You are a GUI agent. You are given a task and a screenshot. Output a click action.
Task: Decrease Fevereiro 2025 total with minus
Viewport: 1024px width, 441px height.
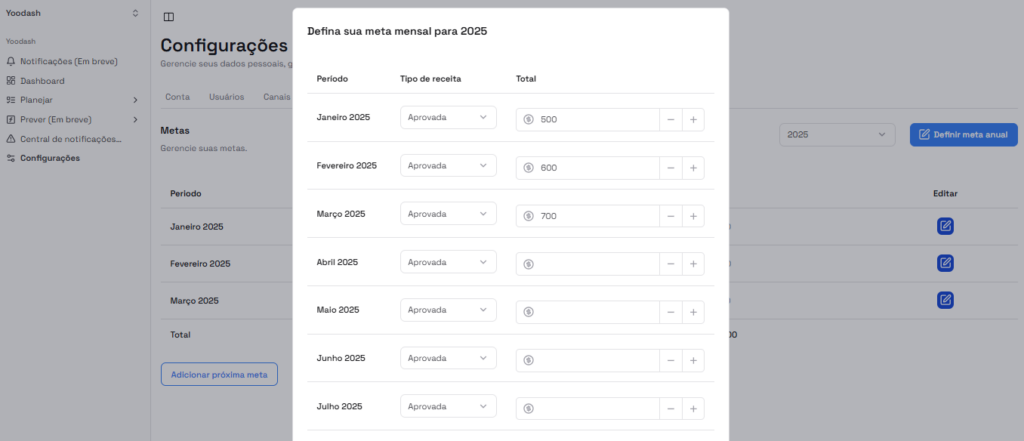pos(670,168)
